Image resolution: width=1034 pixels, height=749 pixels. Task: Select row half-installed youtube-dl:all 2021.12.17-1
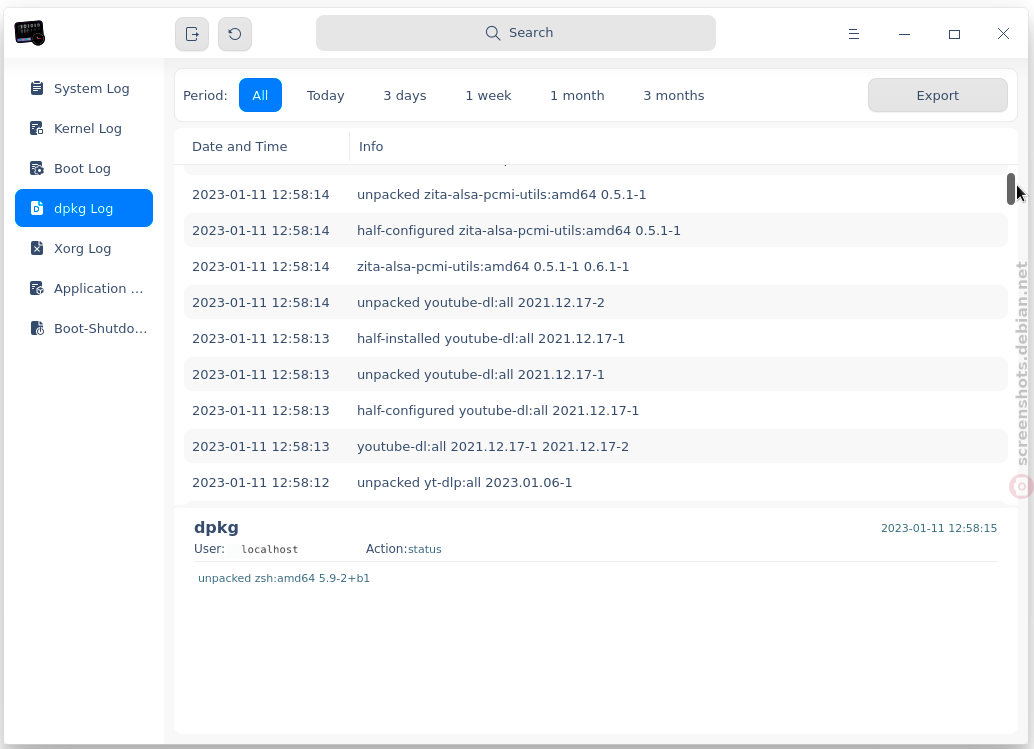(x=595, y=338)
